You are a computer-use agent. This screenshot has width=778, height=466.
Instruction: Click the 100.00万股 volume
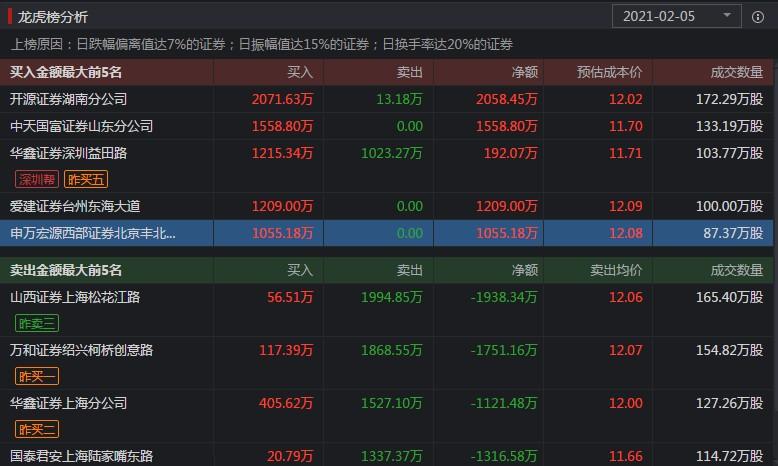[729, 206]
